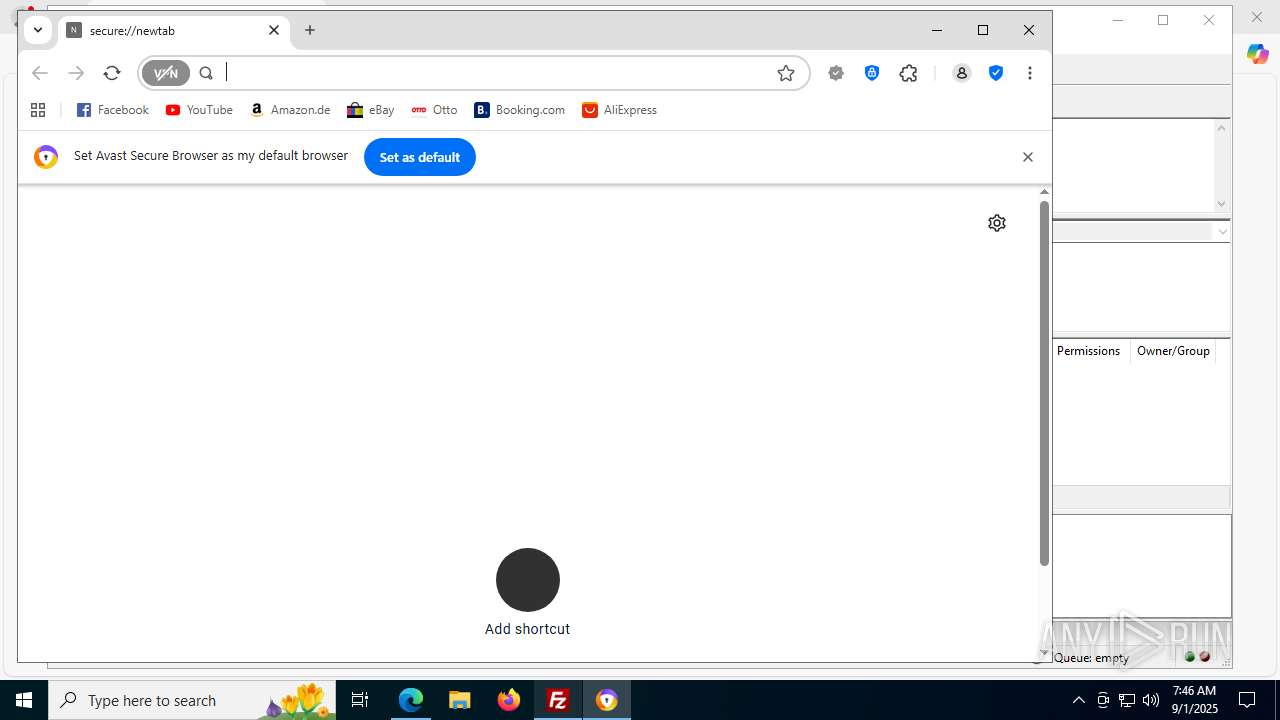
Task: Open the eBay bookmark
Action: [370, 110]
